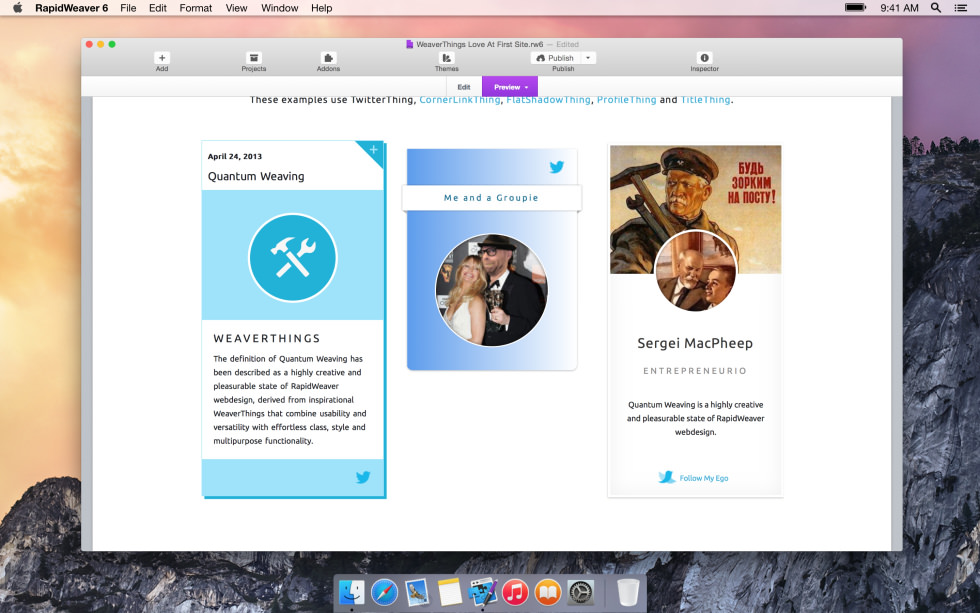Open the Mail stamp icon in the Dock
Screen dimensions: 980x613
417,592
